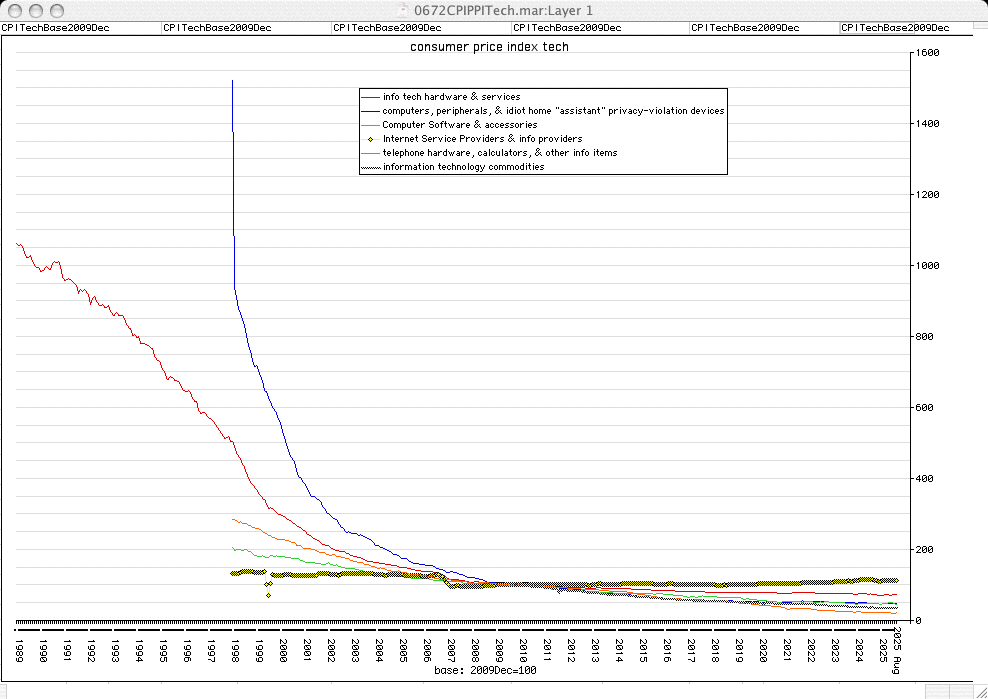Click the green zoom window button
988x699 pixels.
tap(56, 10)
